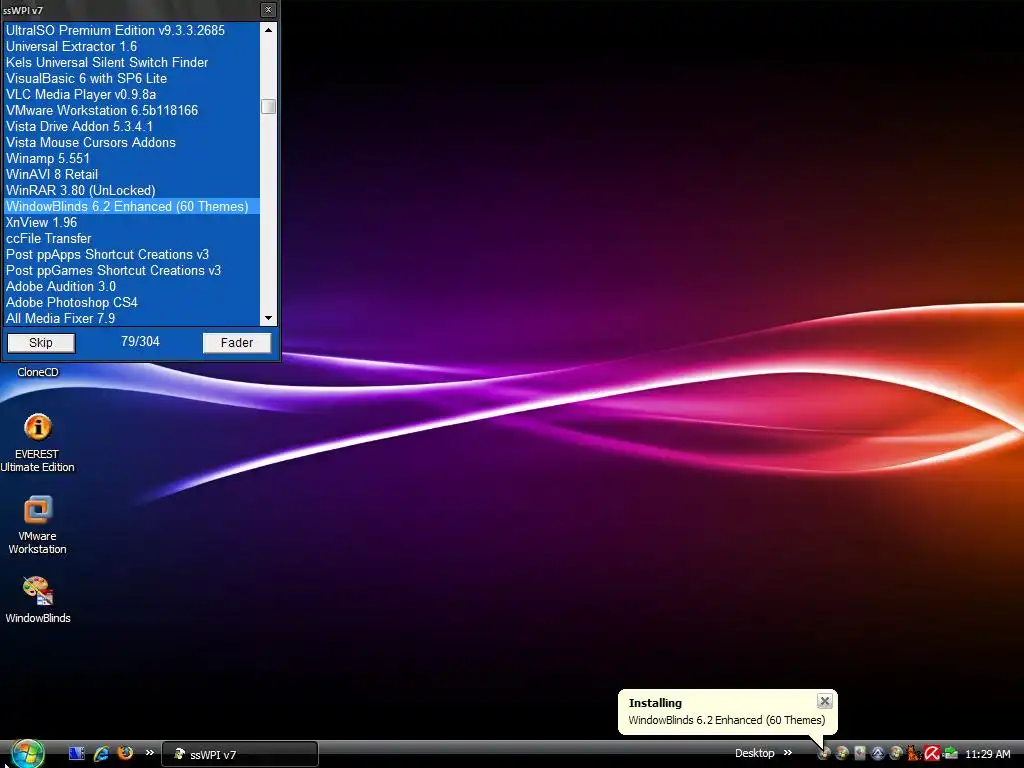Launch Internet Explorer from Quick Launch
This screenshot has width=1024, height=768.
(x=101, y=754)
